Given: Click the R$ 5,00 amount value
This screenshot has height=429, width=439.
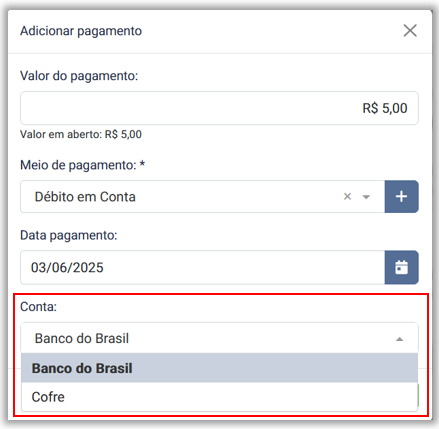Looking at the screenshot, I should click(x=385, y=108).
